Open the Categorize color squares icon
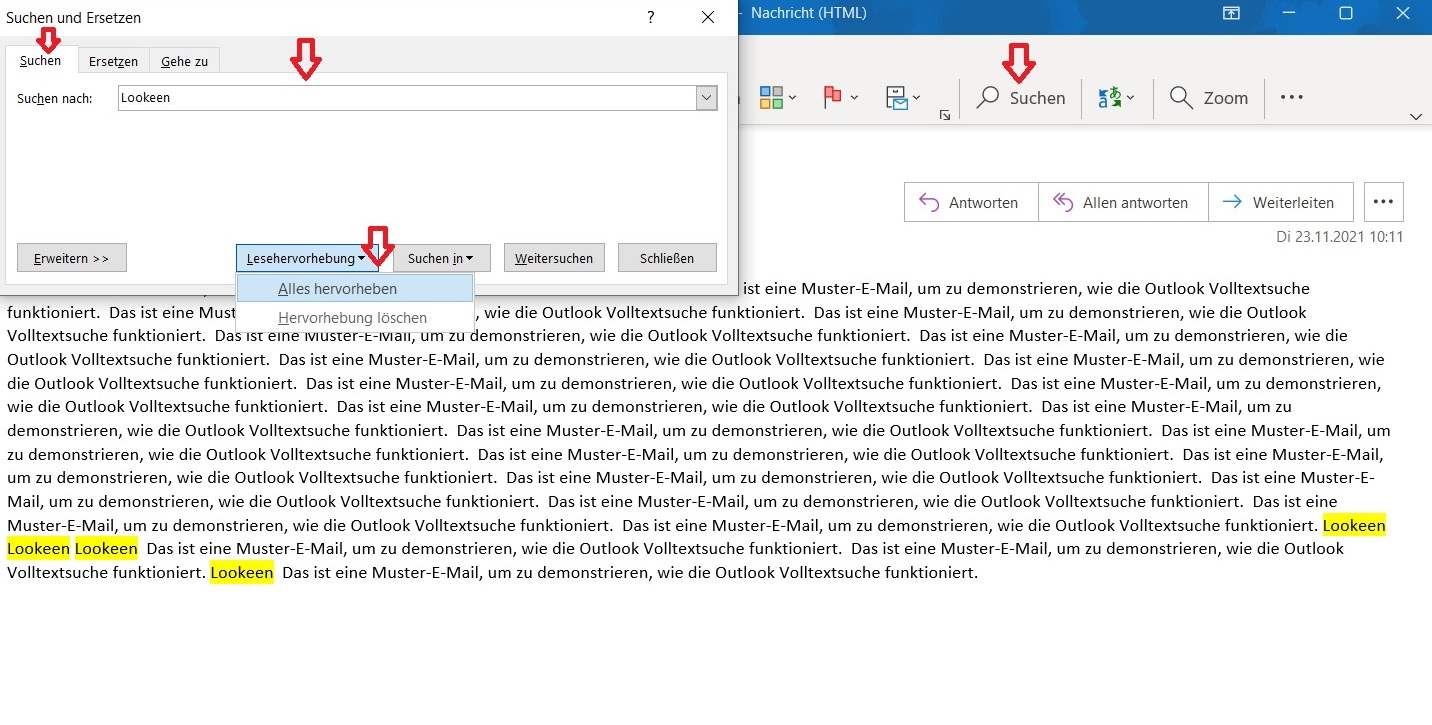Image resolution: width=1432 pixels, height=725 pixels. point(771,97)
